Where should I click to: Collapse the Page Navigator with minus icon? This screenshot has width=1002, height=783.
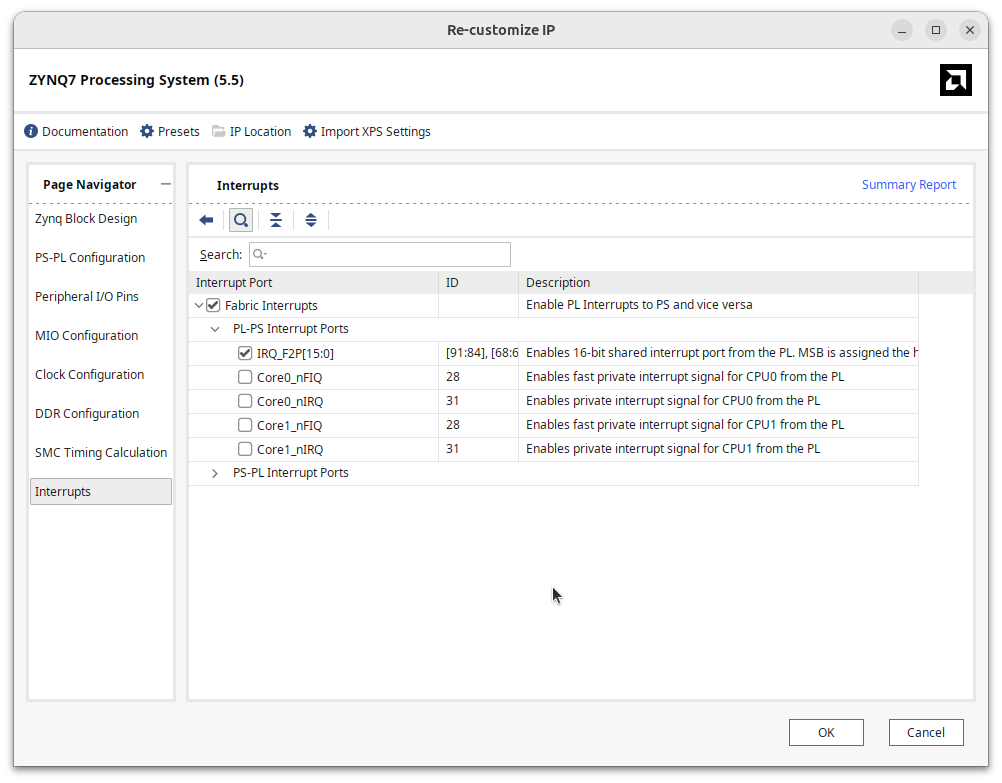(x=166, y=184)
